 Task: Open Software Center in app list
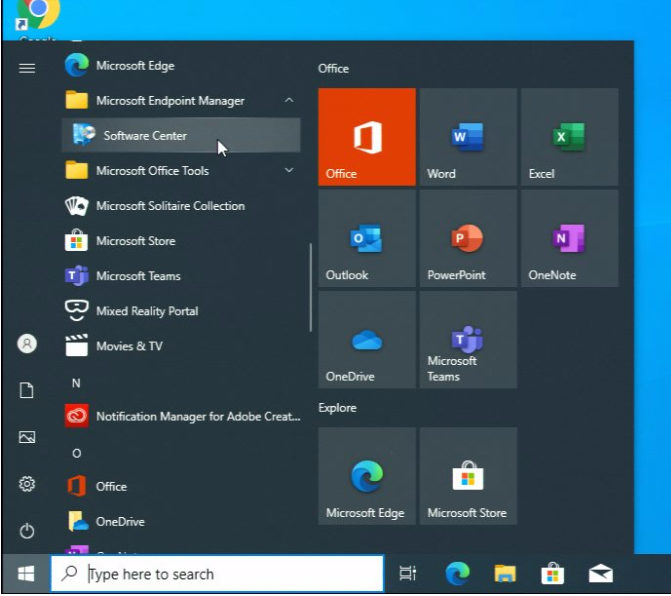click(x=181, y=135)
